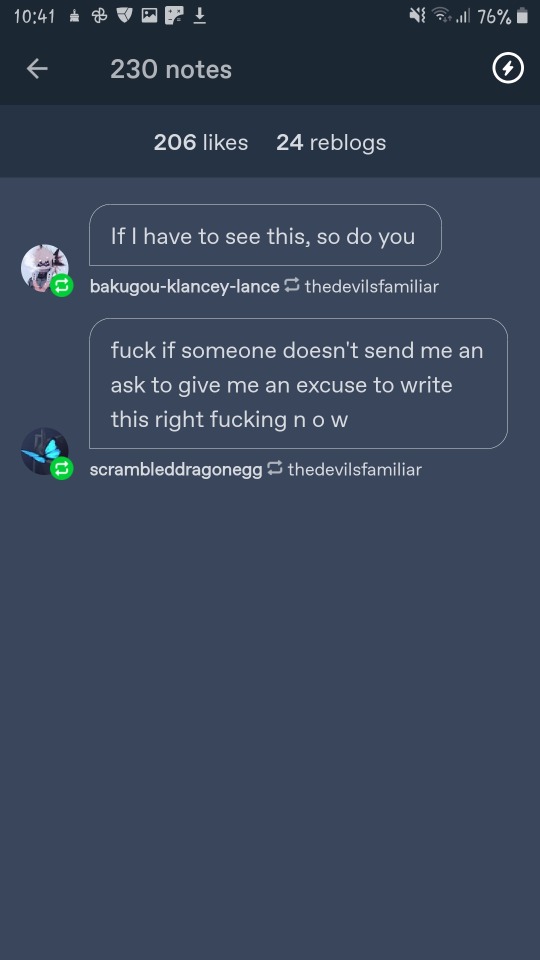The image size is (540, 960).
Task: Open bakugou-klancey-lance avatar
Action: (45, 268)
